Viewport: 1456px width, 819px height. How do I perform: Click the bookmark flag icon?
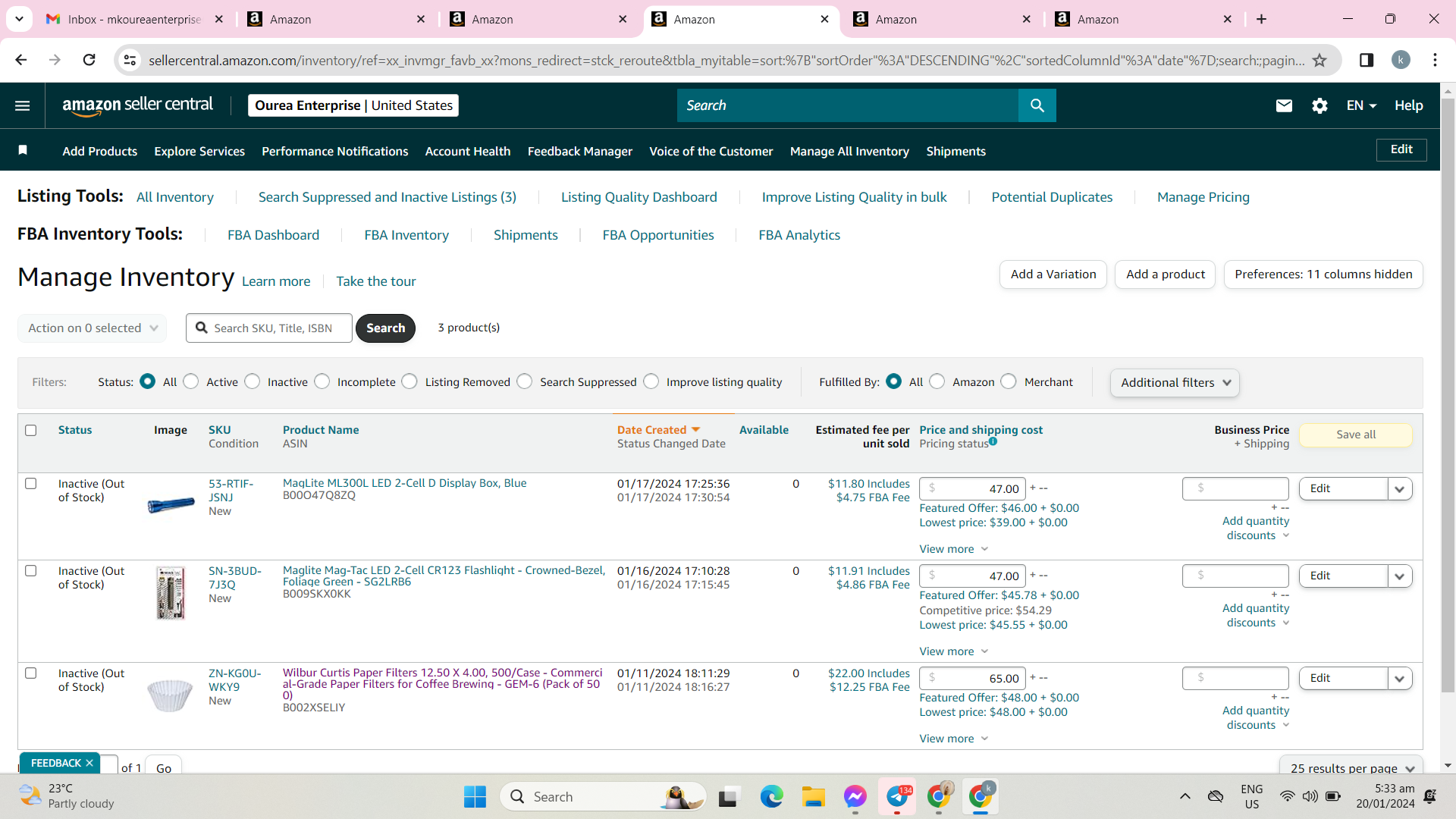click(x=23, y=150)
